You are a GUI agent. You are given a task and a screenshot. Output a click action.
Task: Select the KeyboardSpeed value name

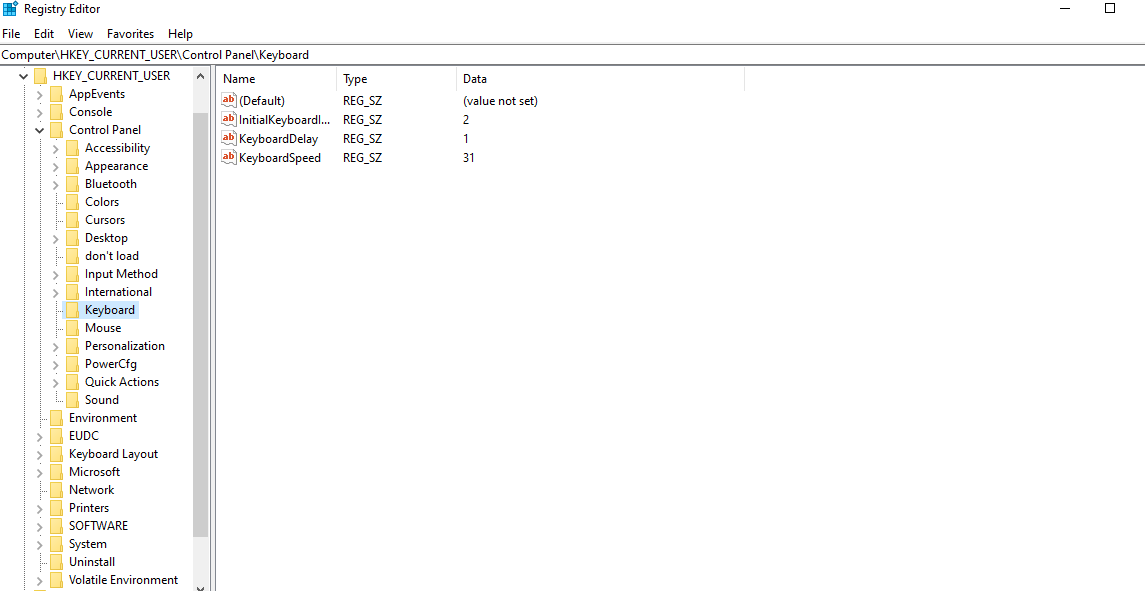click(x=280, y=158)
